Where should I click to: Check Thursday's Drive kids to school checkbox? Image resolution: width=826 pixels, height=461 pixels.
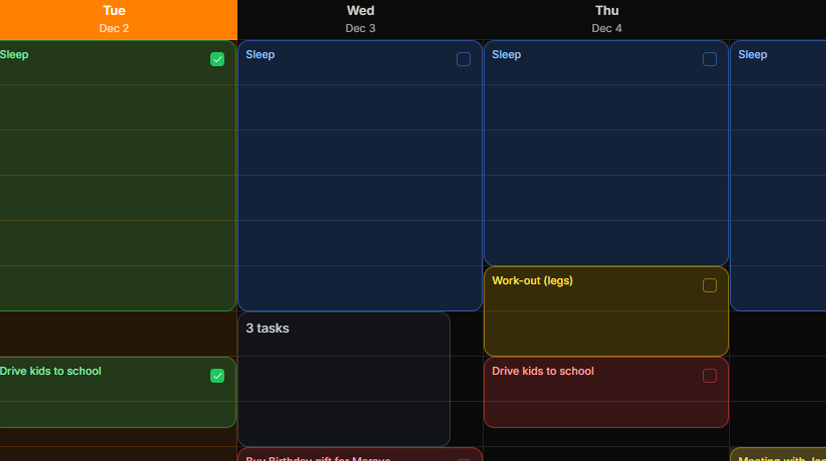coord(709,376)
